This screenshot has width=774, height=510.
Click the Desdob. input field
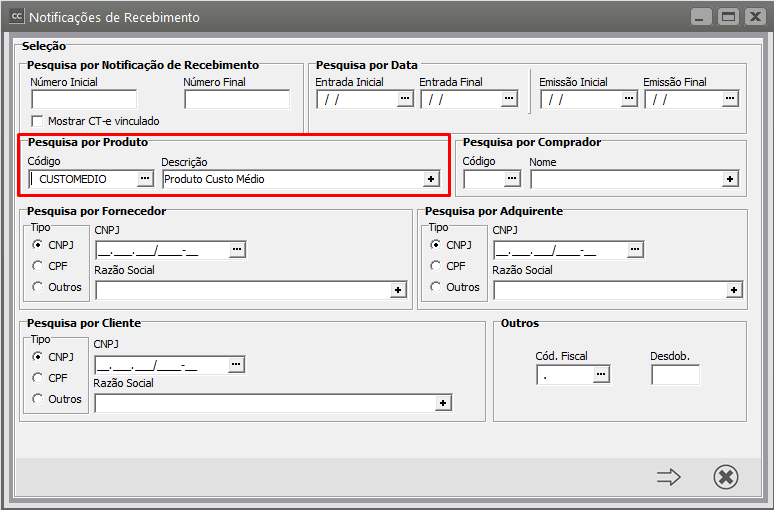tap(675, 375)
